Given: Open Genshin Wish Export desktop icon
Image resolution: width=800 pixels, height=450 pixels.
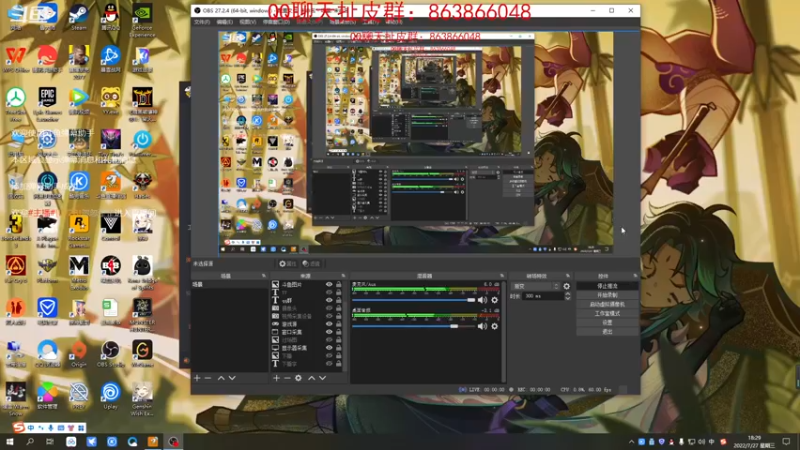Looking at the screenshot, I should [x=142, y=399].
